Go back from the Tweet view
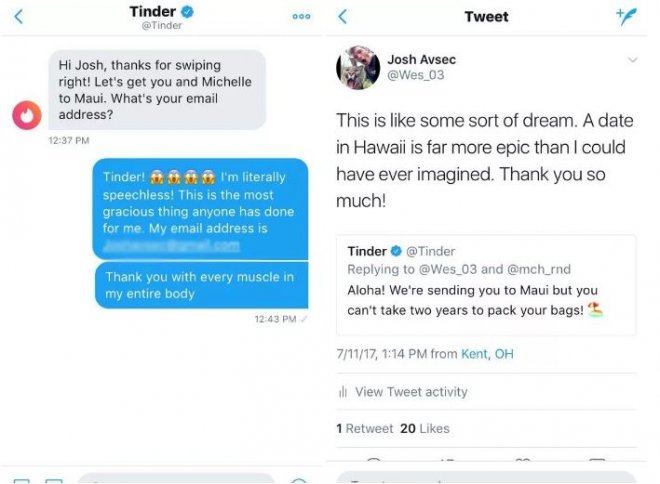 (343, 16)
